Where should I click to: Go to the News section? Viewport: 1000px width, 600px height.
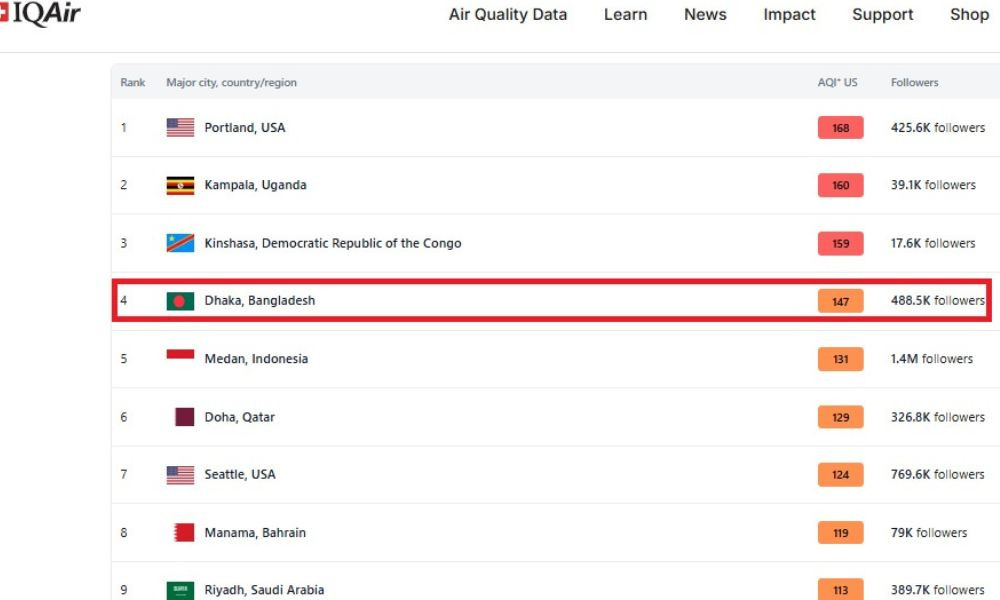705,15
